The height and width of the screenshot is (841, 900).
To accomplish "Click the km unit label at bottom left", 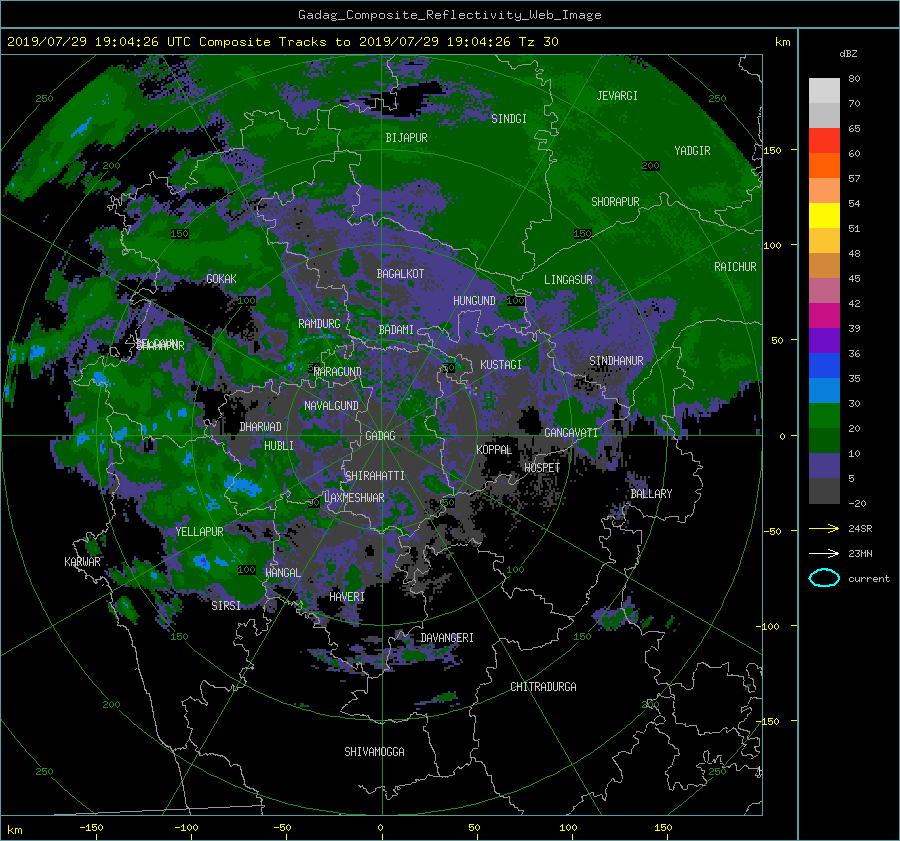I will click(x=14, y=830).
